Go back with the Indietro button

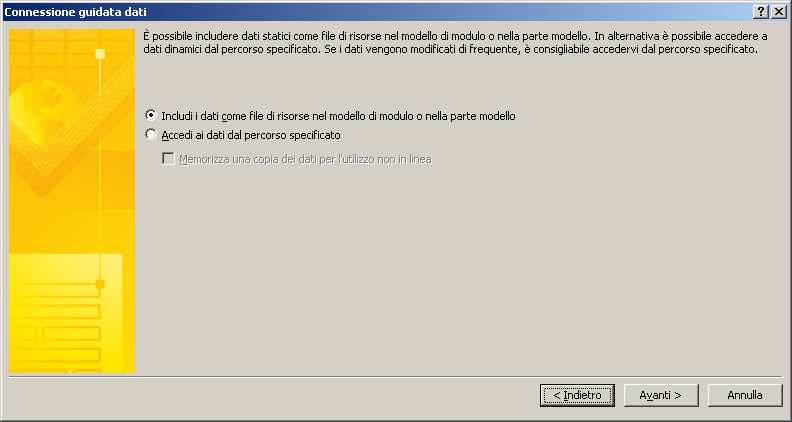(577, 395)
